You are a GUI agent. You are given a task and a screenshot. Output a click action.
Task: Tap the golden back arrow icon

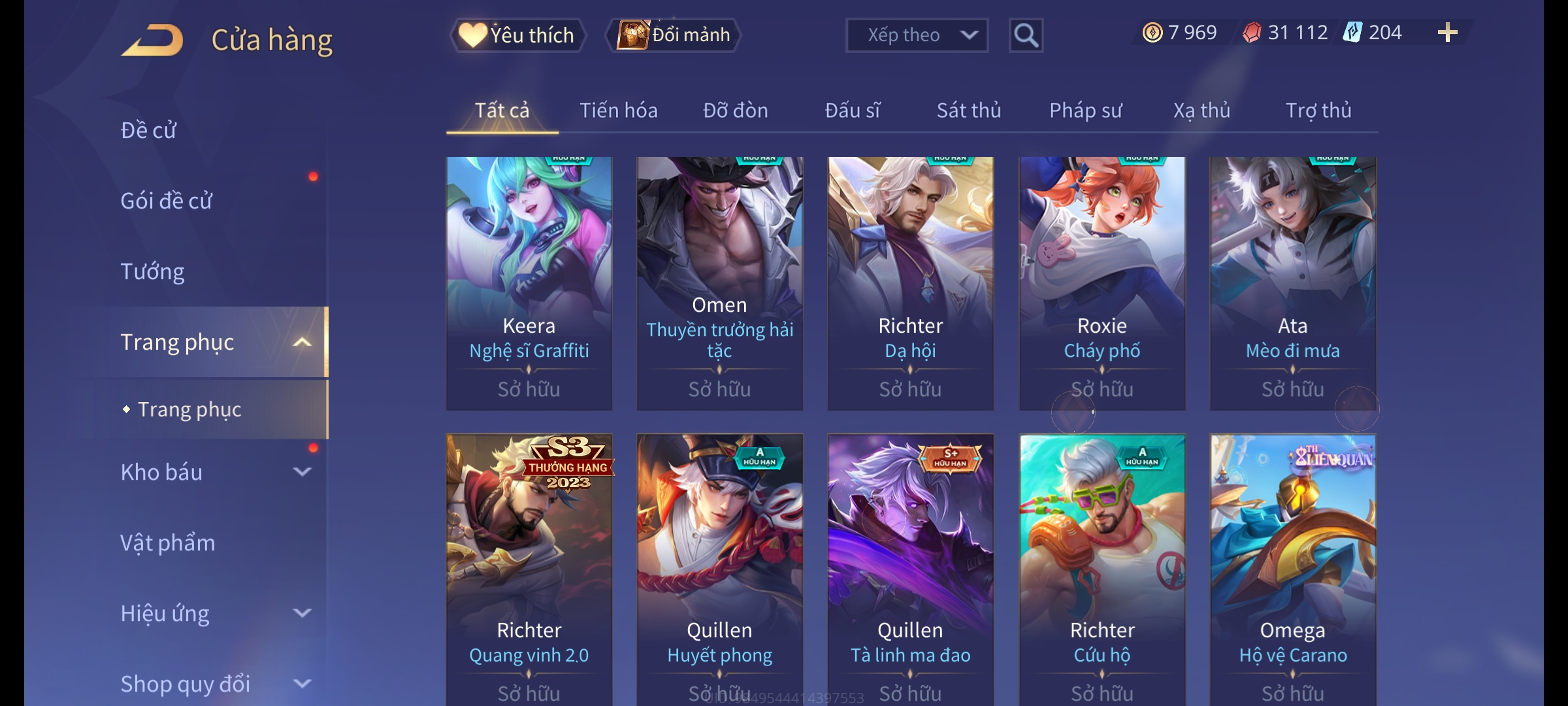[x=152, y=41]
